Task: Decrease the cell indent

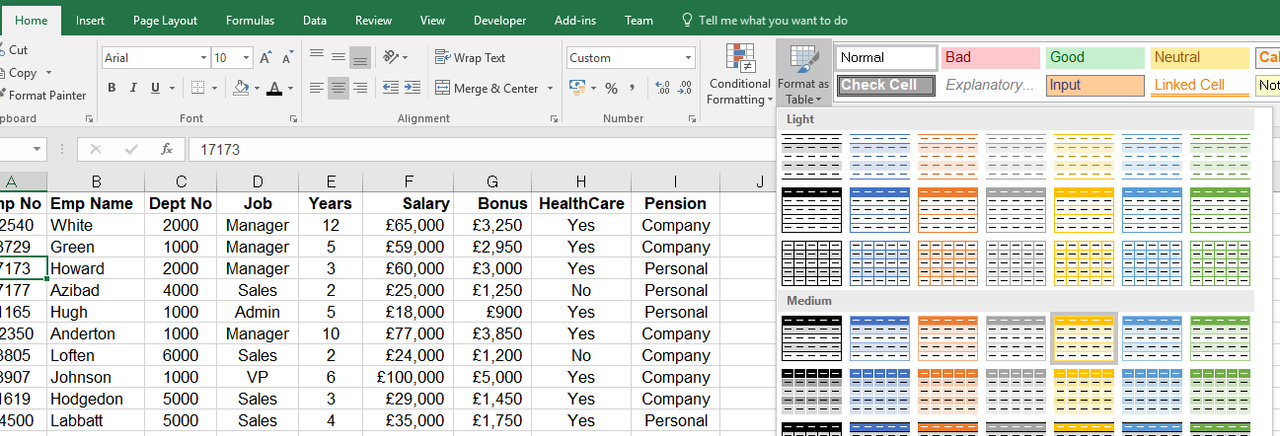Action: click(390, 88)
